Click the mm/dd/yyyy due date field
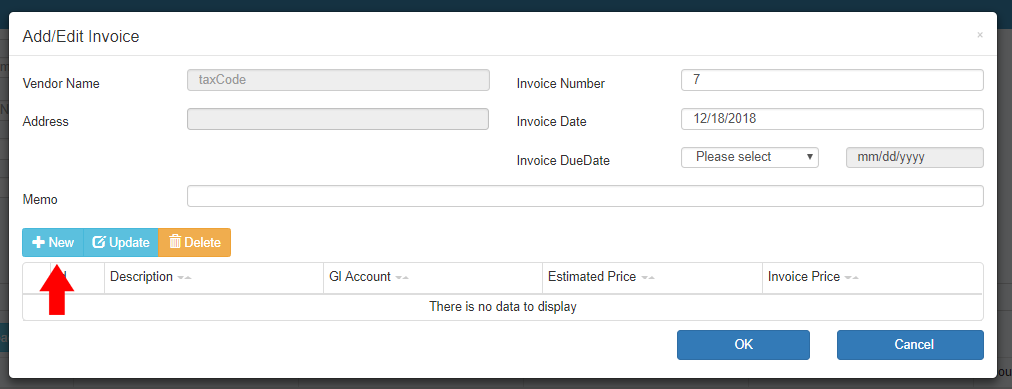Image resolution: width=1012 pixels, height=389 pixels. 915,157
